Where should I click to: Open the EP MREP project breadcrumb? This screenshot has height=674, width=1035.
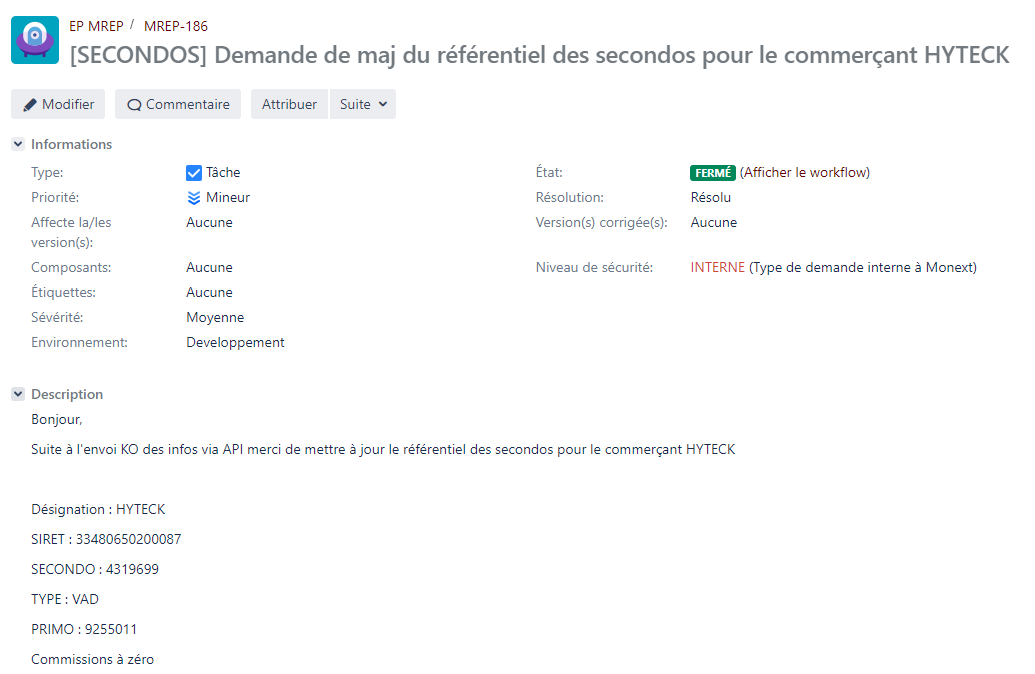96,26
